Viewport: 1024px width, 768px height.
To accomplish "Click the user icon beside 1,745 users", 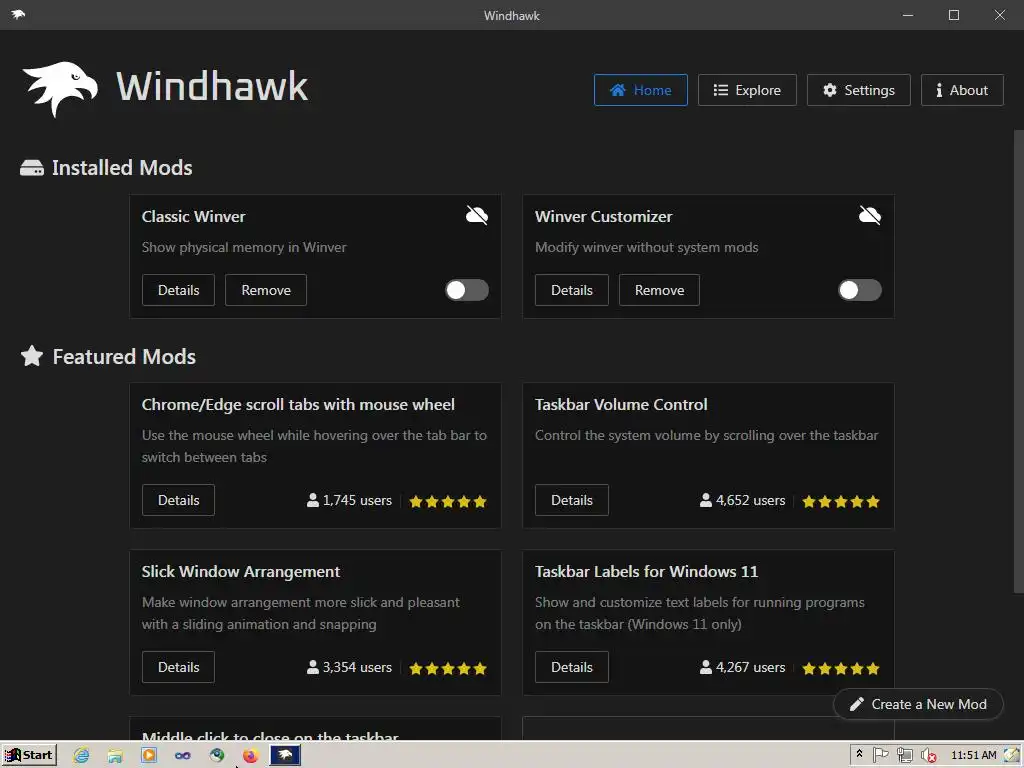I will (313, 500).
